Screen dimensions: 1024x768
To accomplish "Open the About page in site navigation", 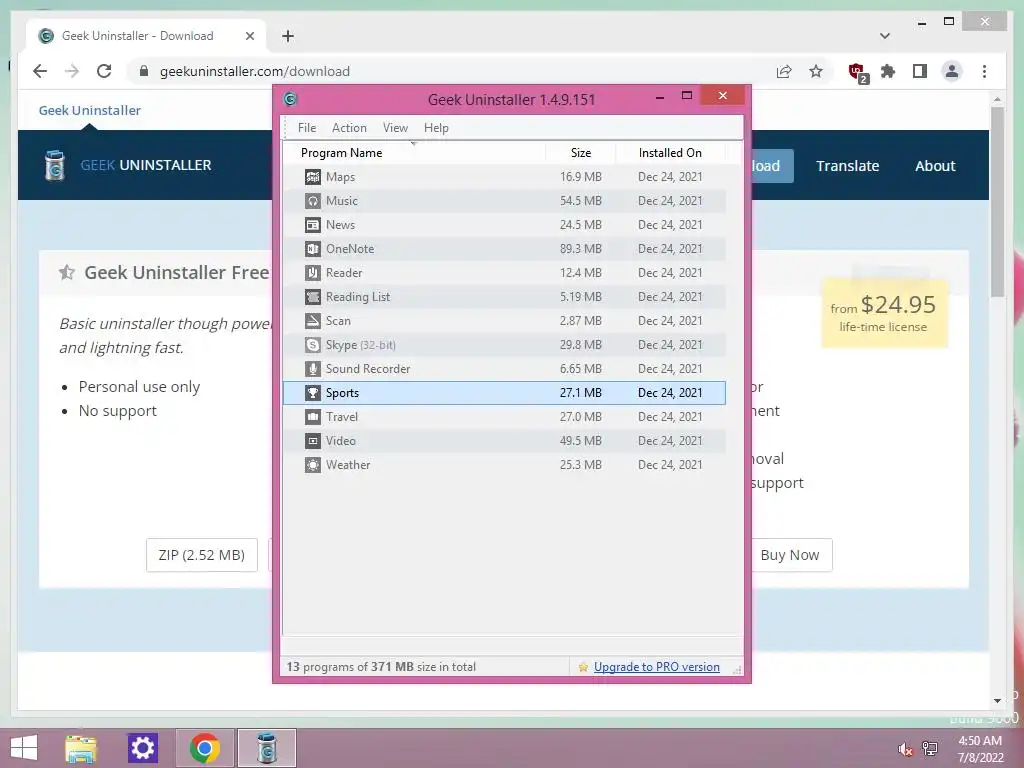I will (x=935, y=166).
